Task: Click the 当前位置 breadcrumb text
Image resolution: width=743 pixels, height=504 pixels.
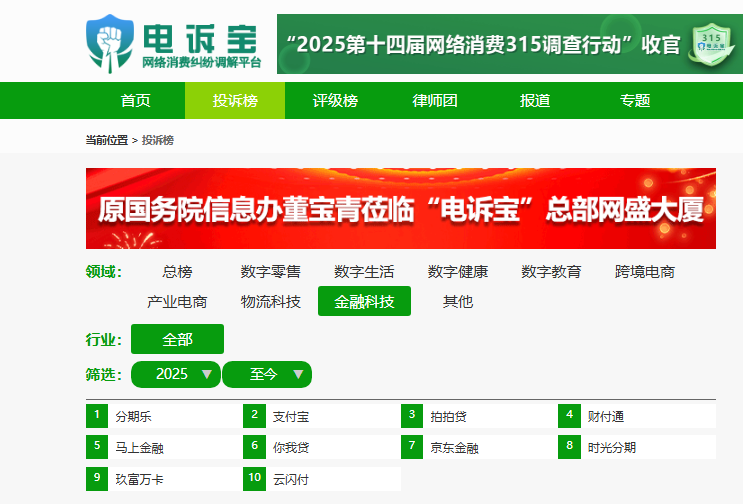Action: tap(107, 140)
